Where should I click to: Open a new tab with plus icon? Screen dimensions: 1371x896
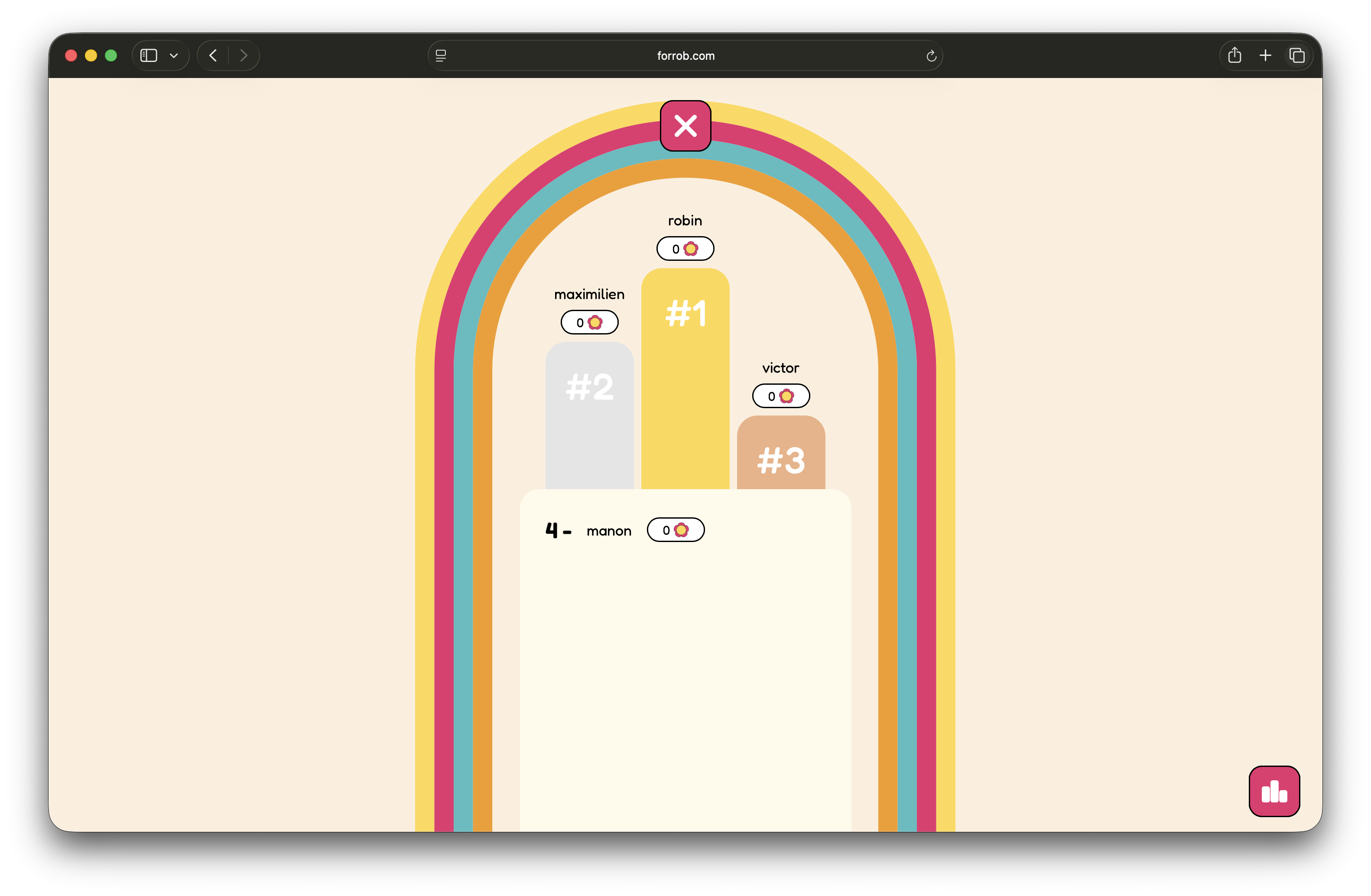(1265, 55)
